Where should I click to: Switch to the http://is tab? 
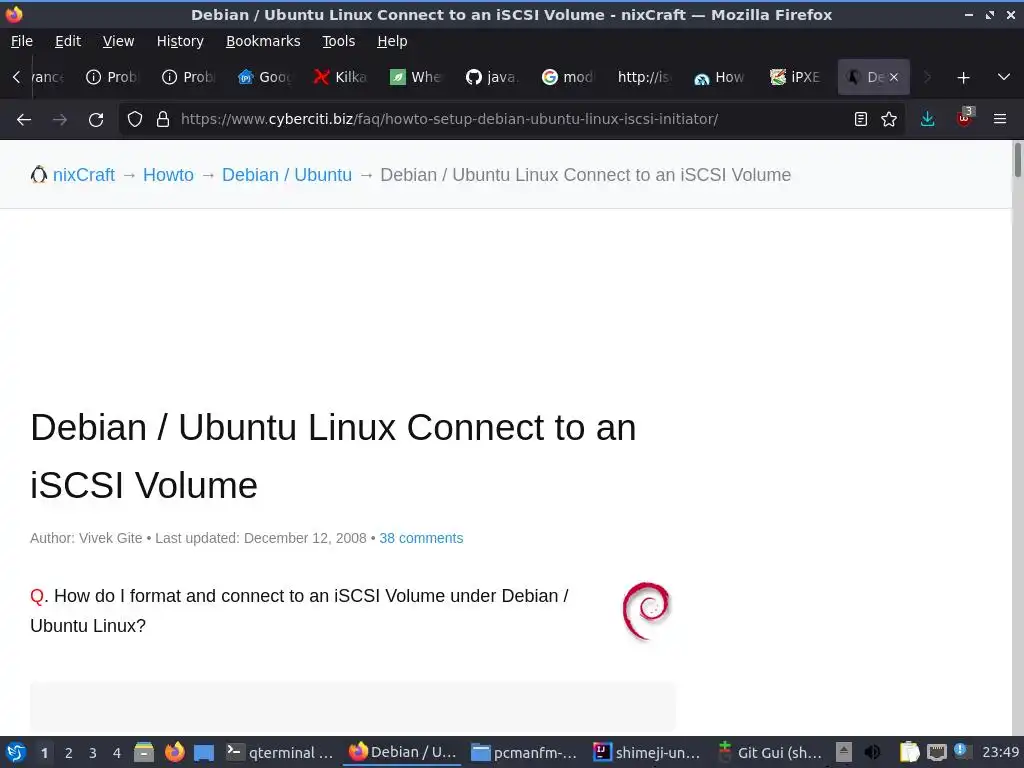pyautogui.click(x=643, y=77)
